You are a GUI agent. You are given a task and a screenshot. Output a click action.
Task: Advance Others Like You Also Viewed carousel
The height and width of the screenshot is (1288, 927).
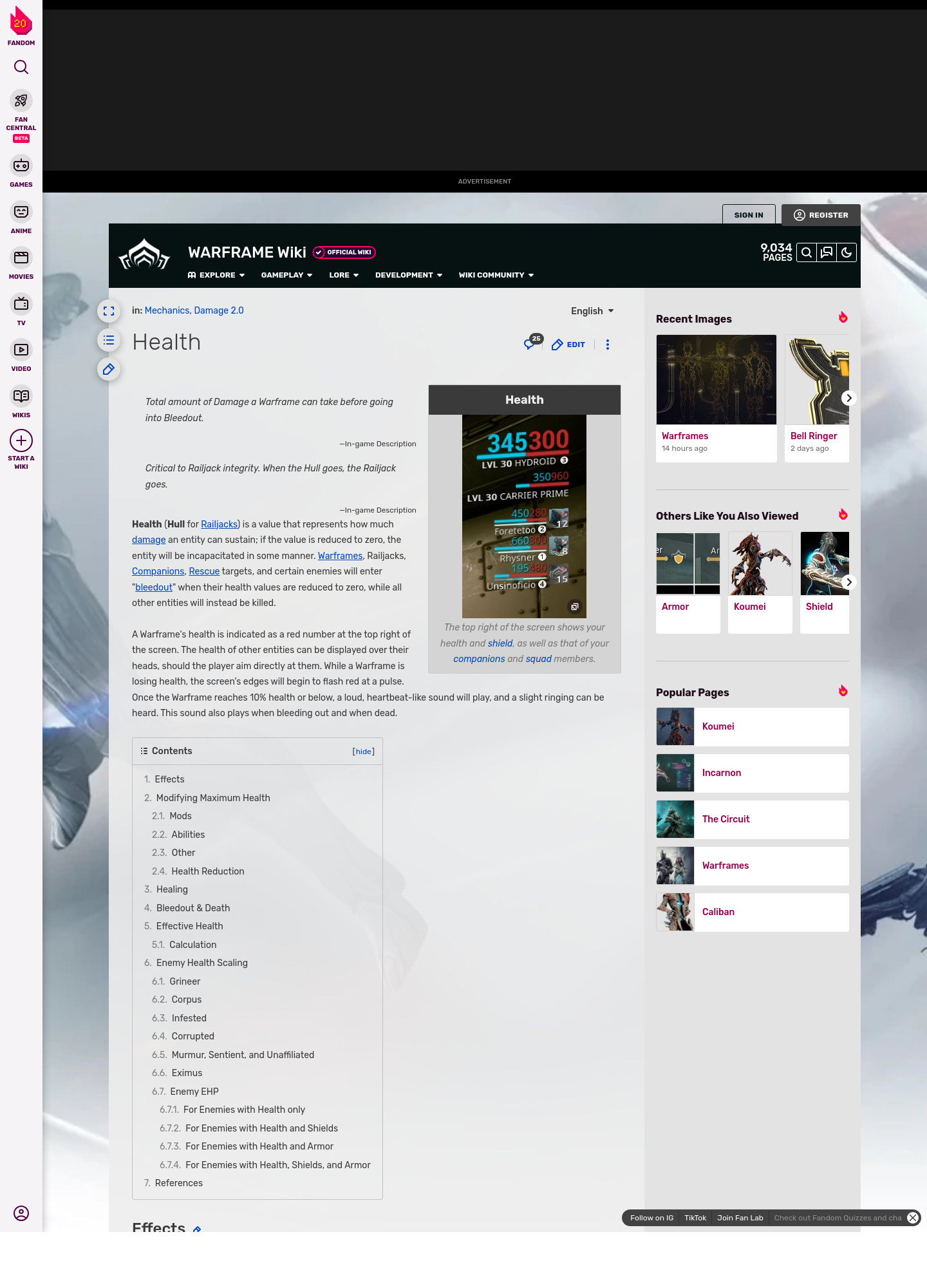pos(849,582)
